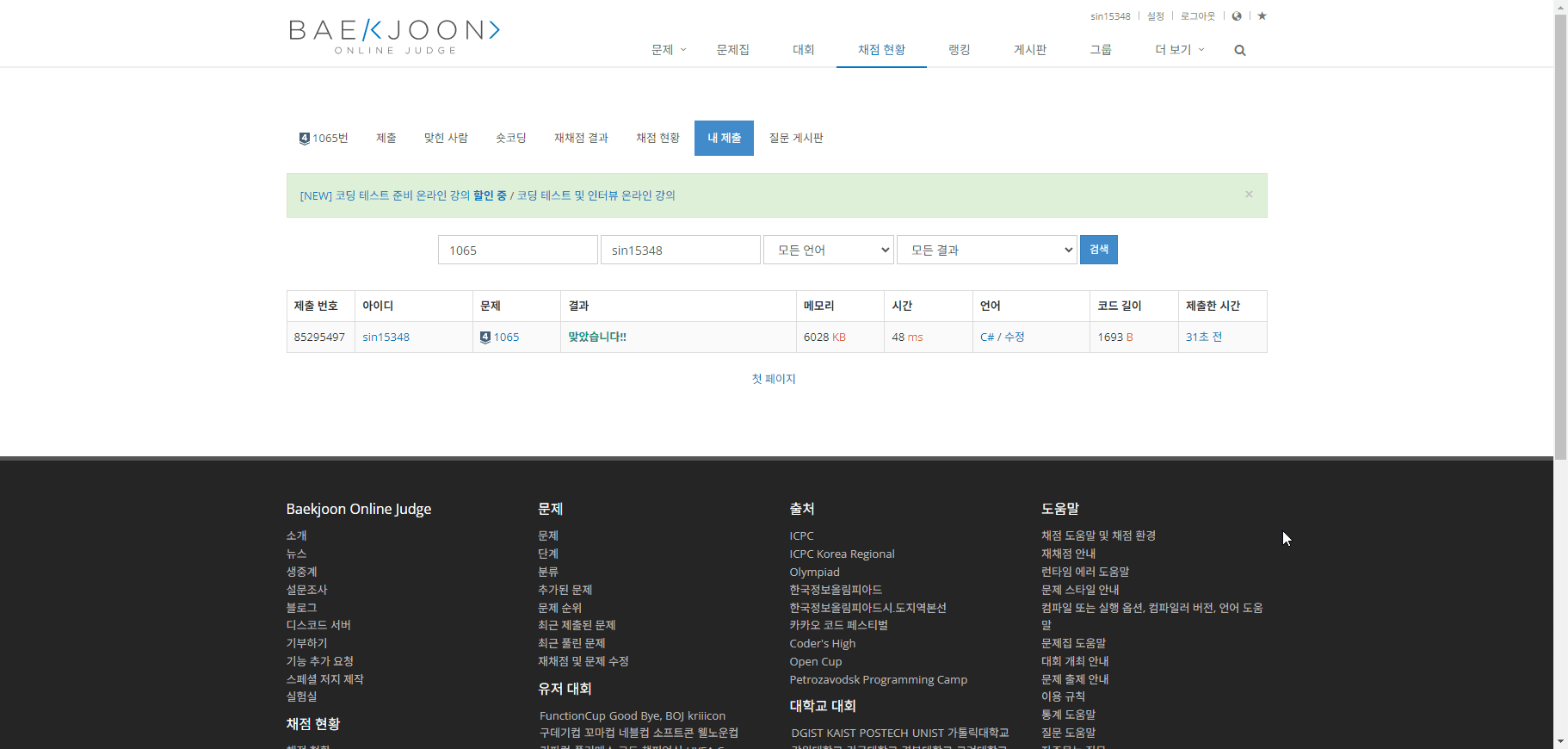Focus the problem number field containing 1065
Screen dimensions: 1568x749
517,250
